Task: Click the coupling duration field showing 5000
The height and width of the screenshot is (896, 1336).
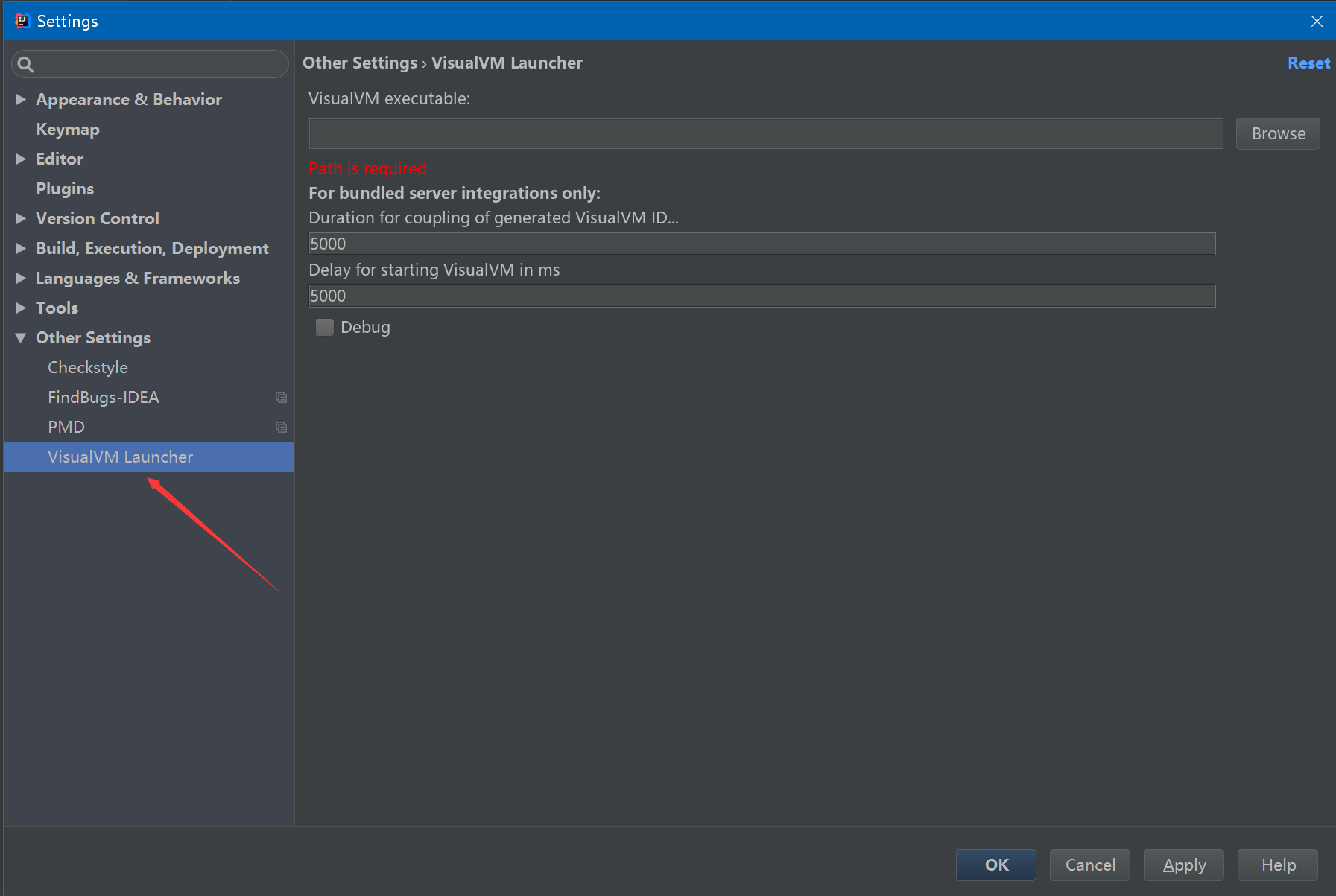Action: click(x=762, y=244)
